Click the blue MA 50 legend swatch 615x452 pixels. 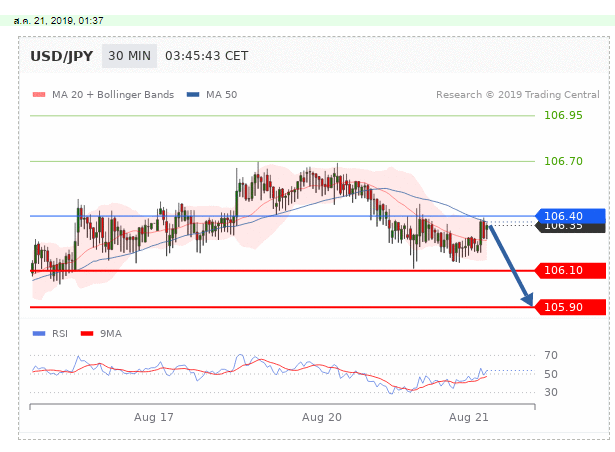coord(193,95)
